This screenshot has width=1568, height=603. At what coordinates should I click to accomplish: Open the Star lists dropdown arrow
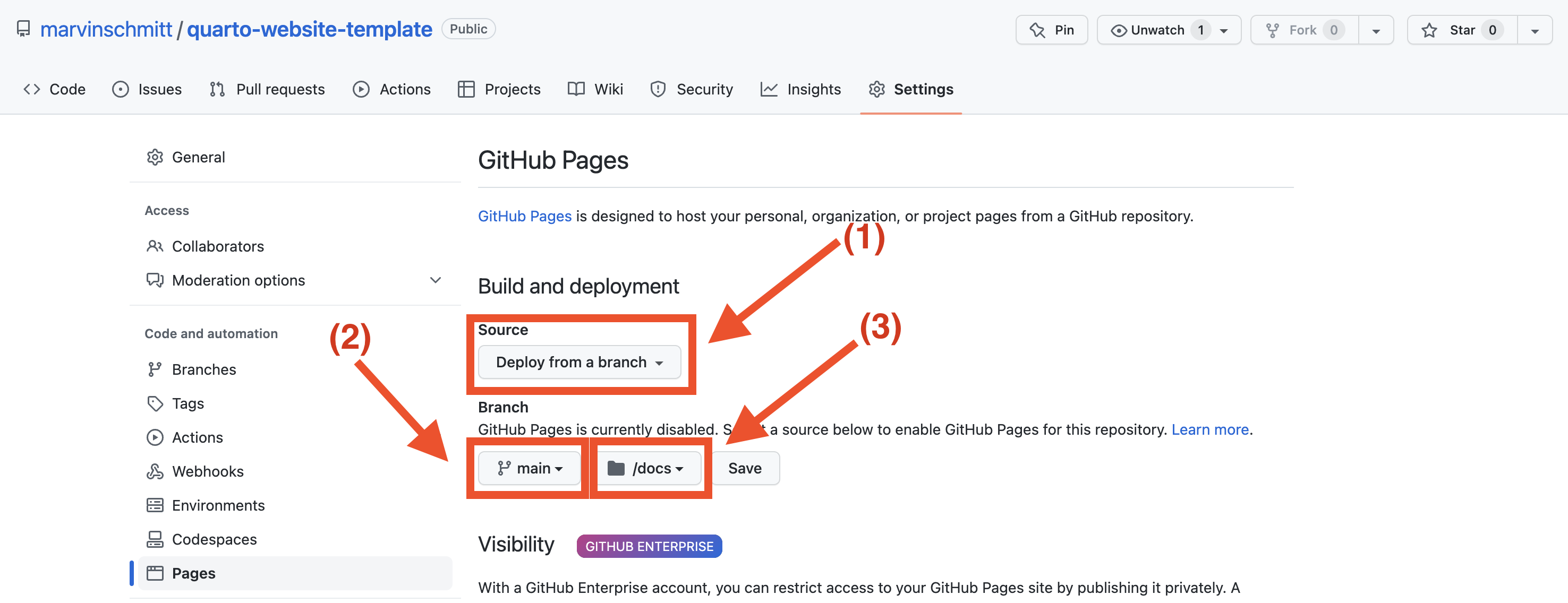(x=1535, y=30)
